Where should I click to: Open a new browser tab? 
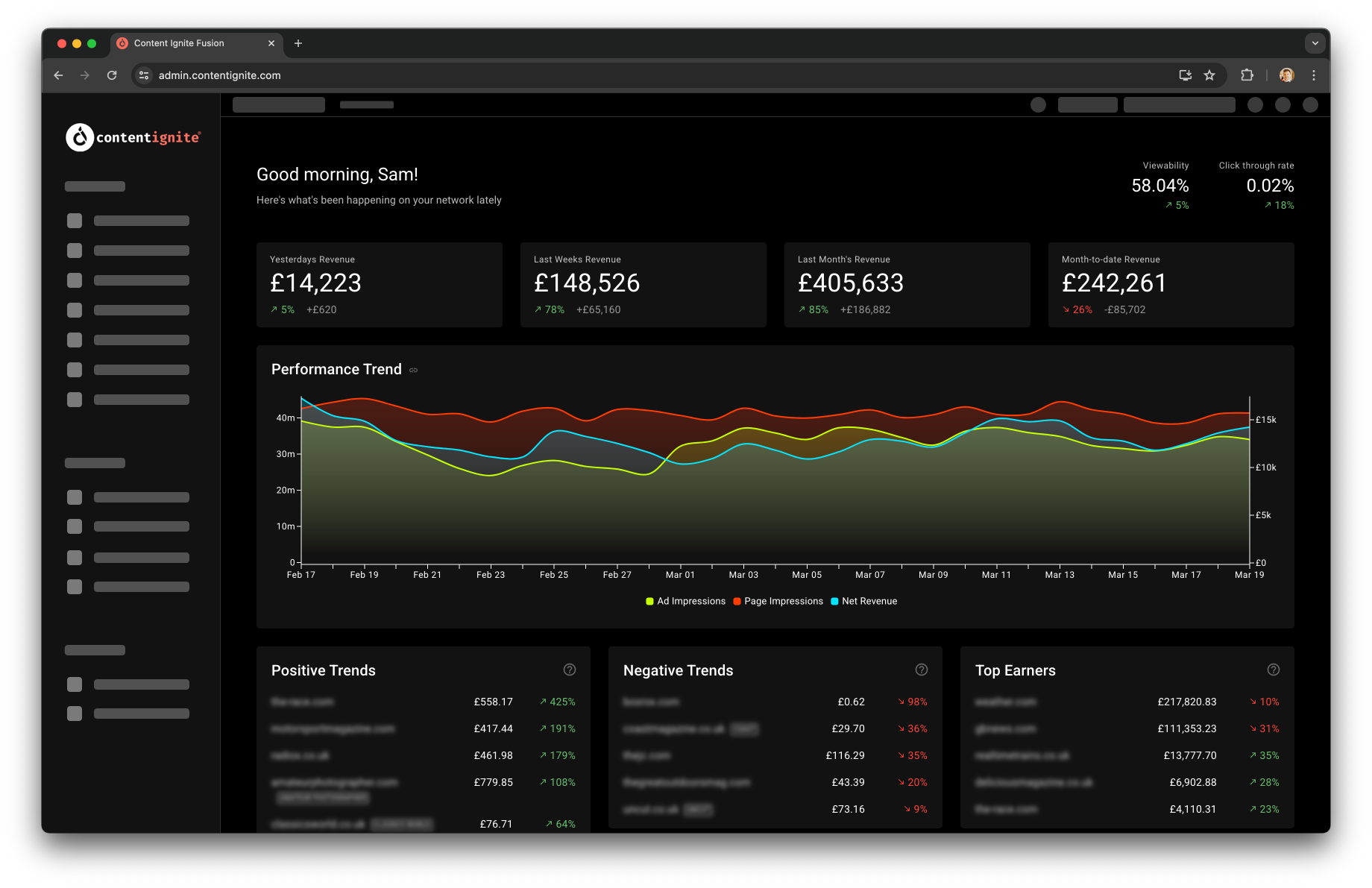(298, 43)
